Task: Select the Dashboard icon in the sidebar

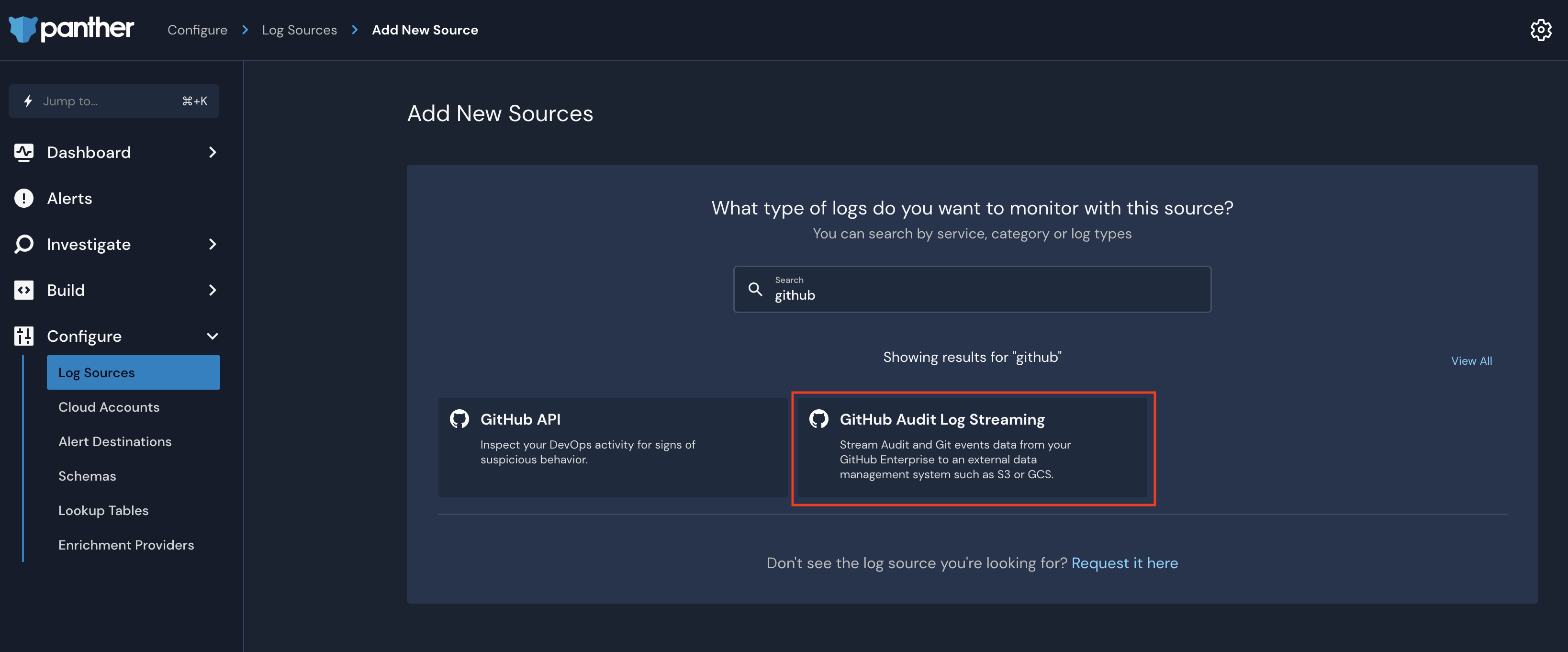Action: click(x=23, y=152)
